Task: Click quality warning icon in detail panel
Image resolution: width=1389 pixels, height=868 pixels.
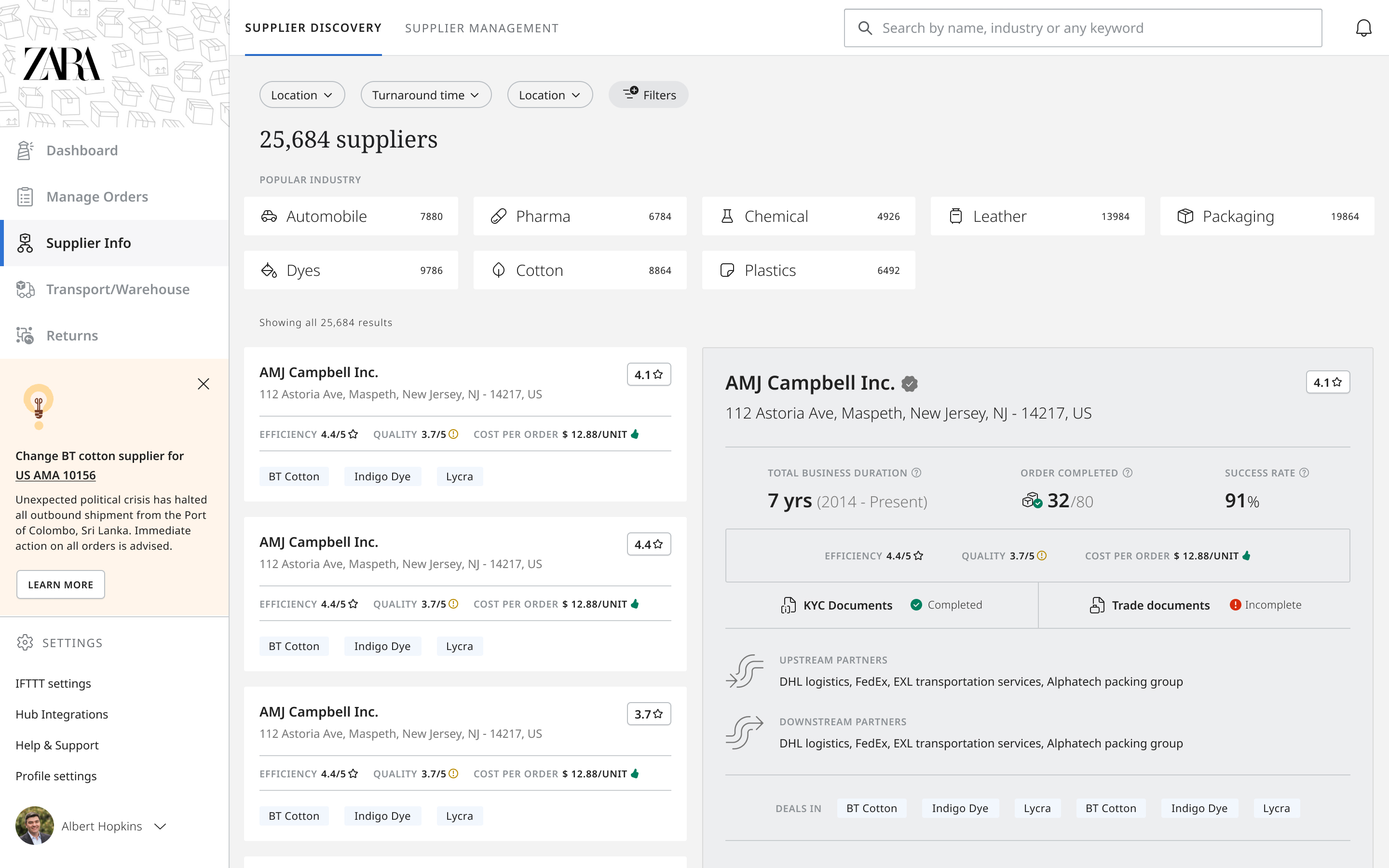Action: point(1042,556)
